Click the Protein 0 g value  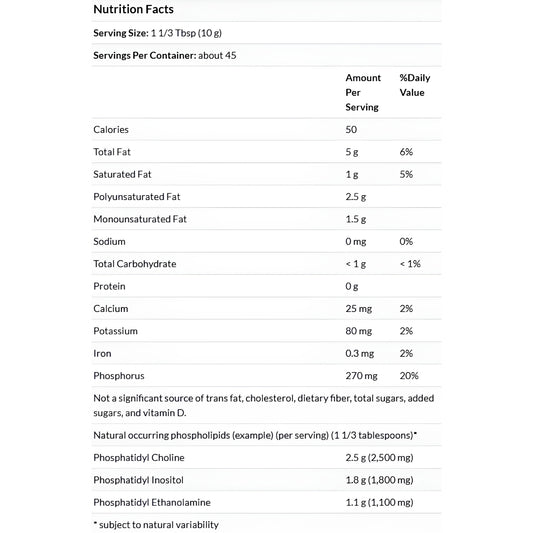tap(351, 287)
